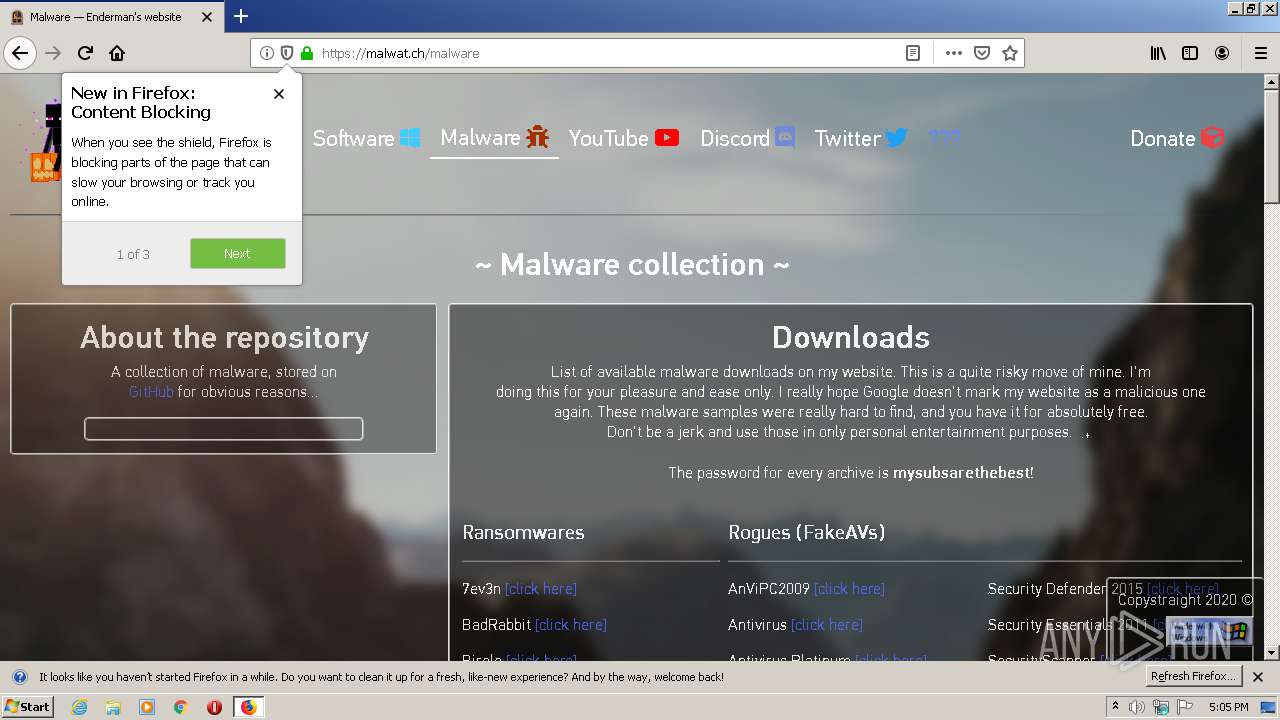Show site information icon in address bar

click(x=267, y=53)
